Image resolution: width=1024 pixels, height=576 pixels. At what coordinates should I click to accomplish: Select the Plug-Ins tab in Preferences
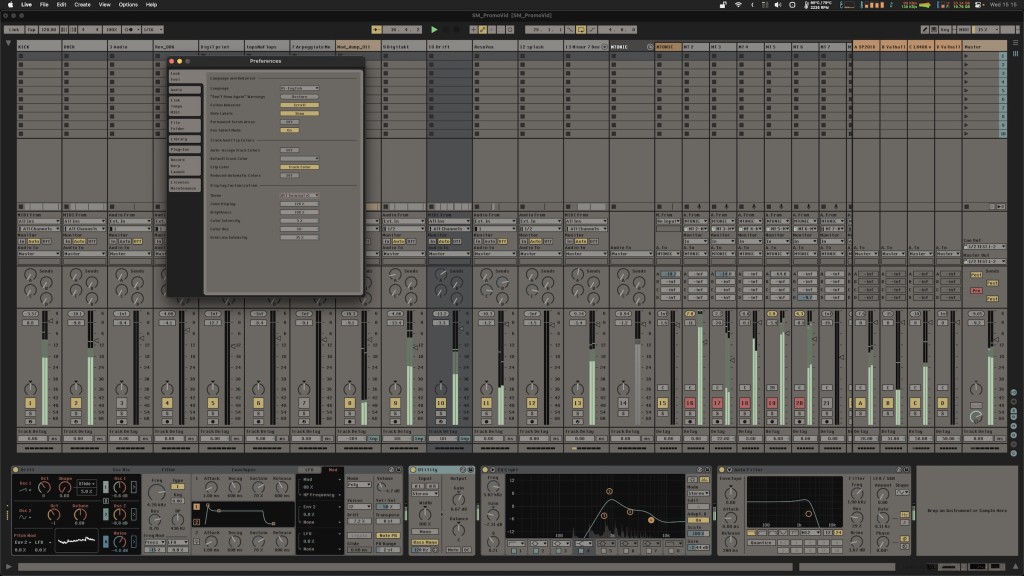click(179, 149)
